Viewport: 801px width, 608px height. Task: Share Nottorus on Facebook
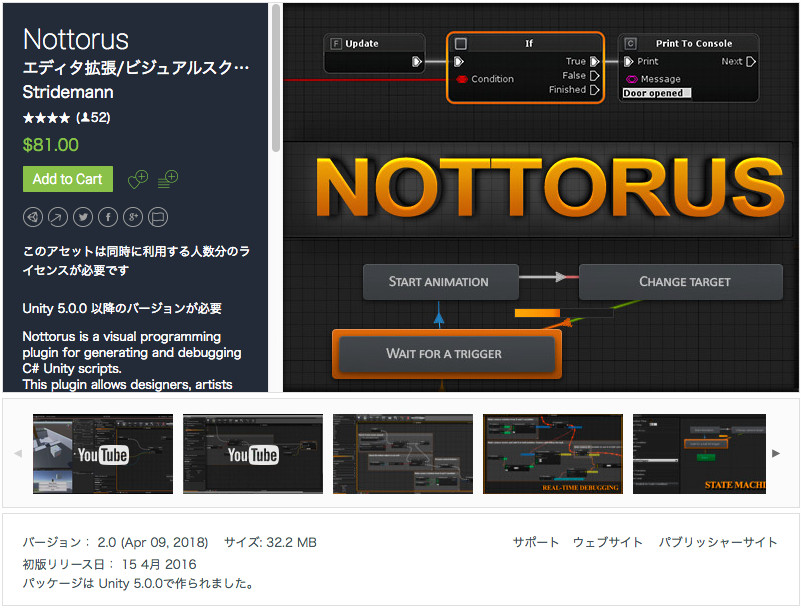point(108,217)
